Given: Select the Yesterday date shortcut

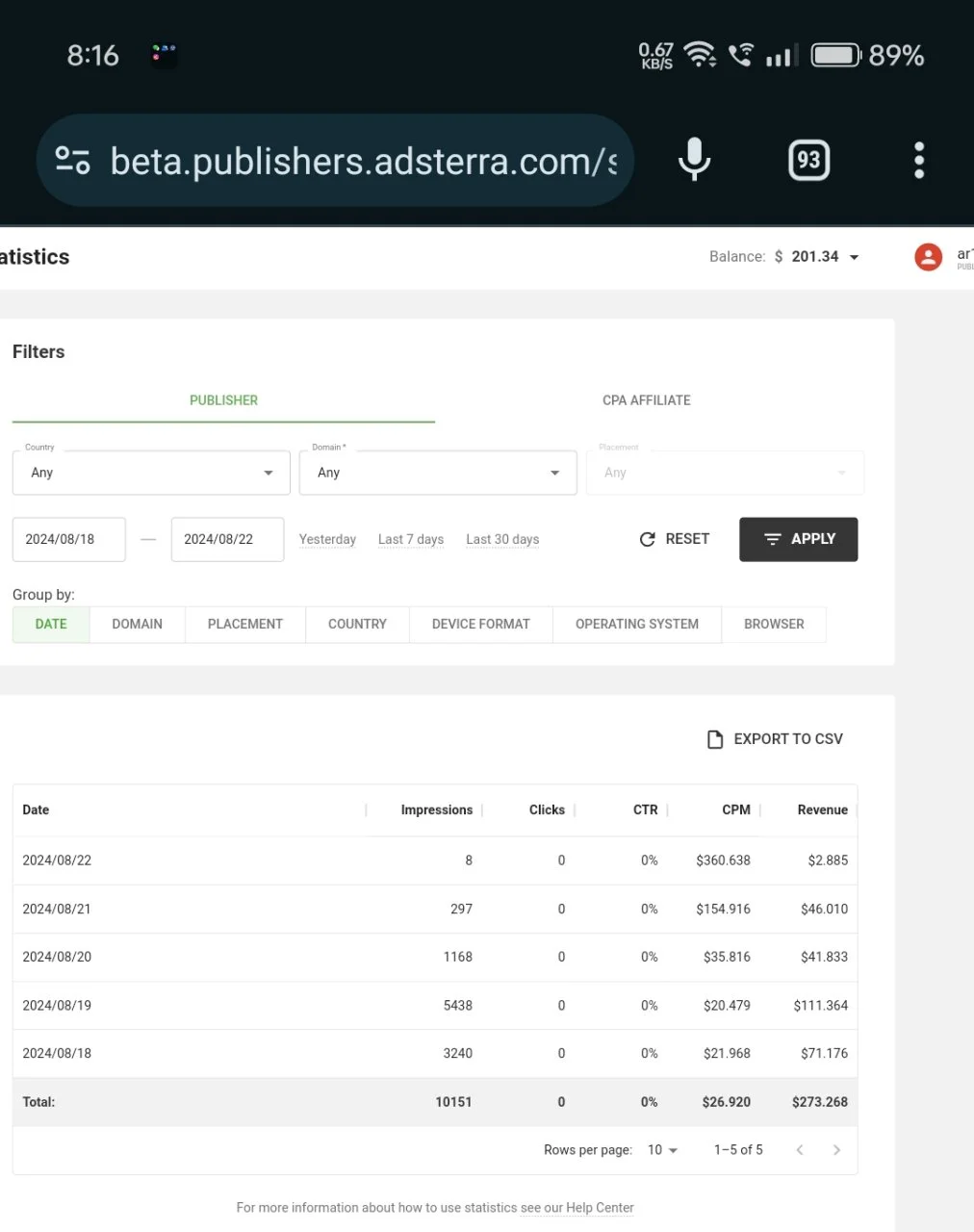Looking at the screenshot, I should click(327, 539).
